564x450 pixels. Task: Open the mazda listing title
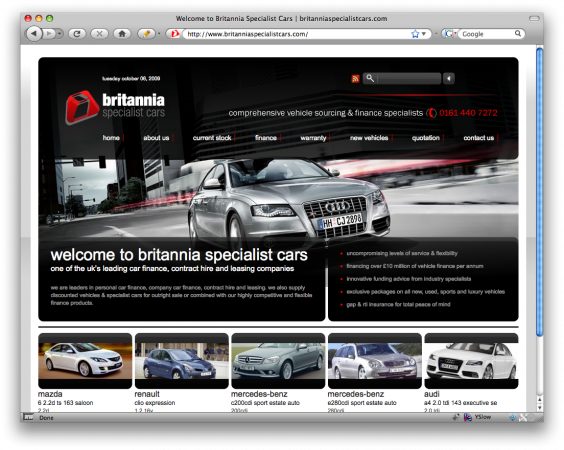pos(50,394)
